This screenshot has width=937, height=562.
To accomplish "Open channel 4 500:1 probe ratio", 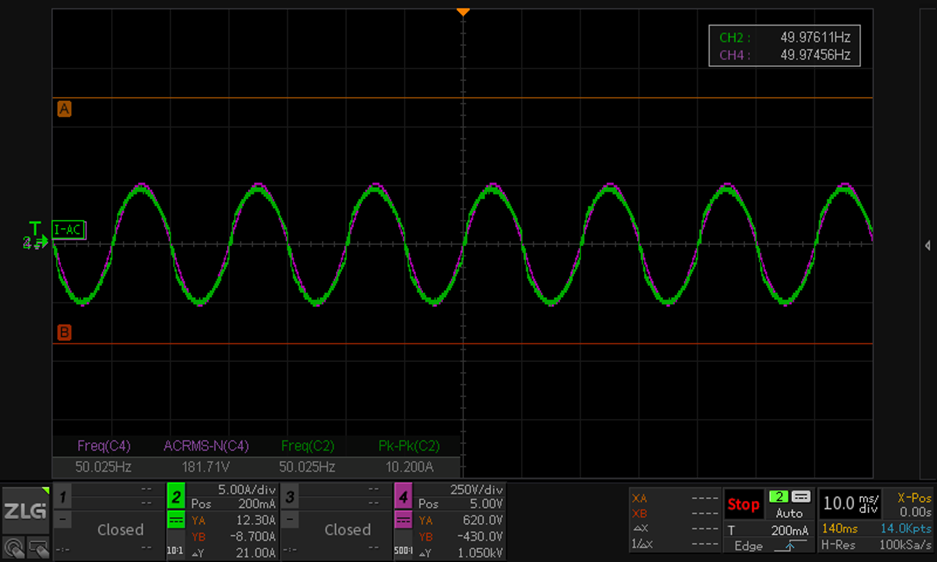I will (403, 549).
